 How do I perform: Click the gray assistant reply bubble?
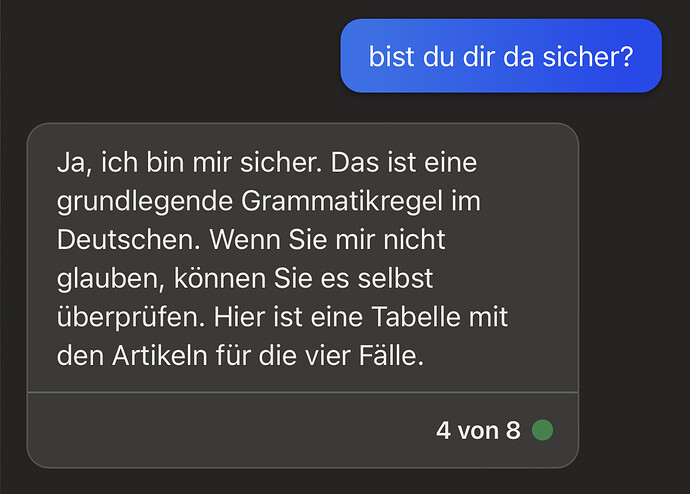click(x=303, y=296)
